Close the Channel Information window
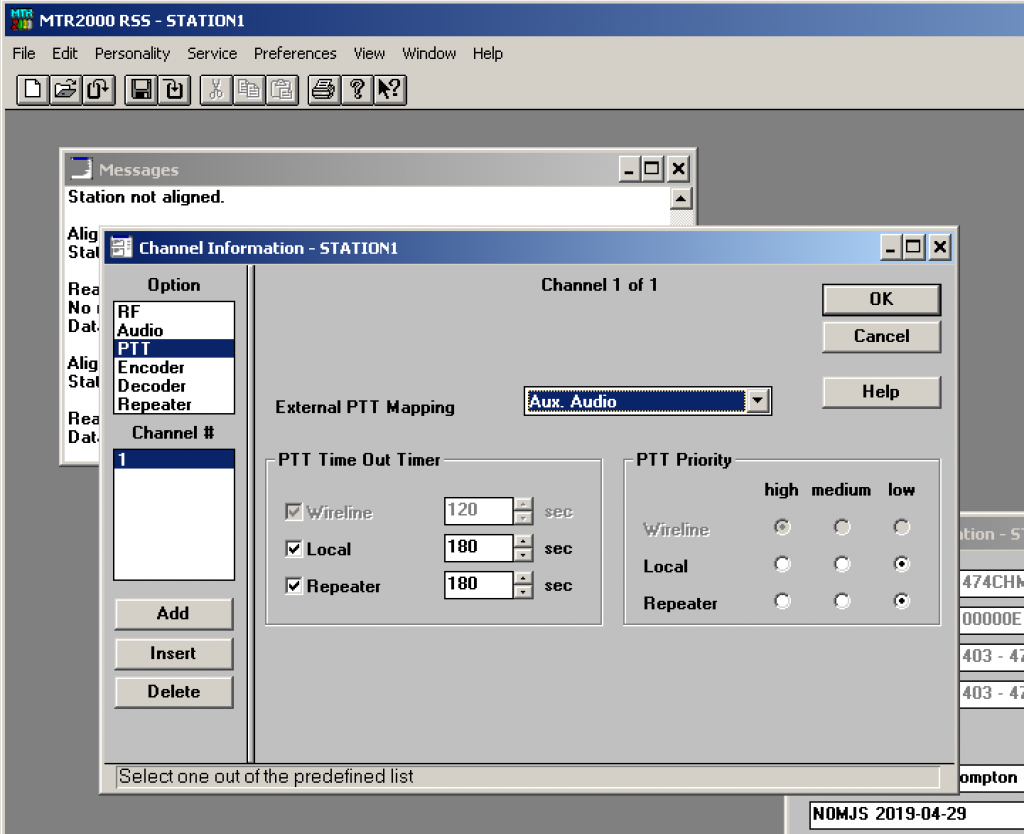This screenshot has width=1024, height=834. pos(940,247)
